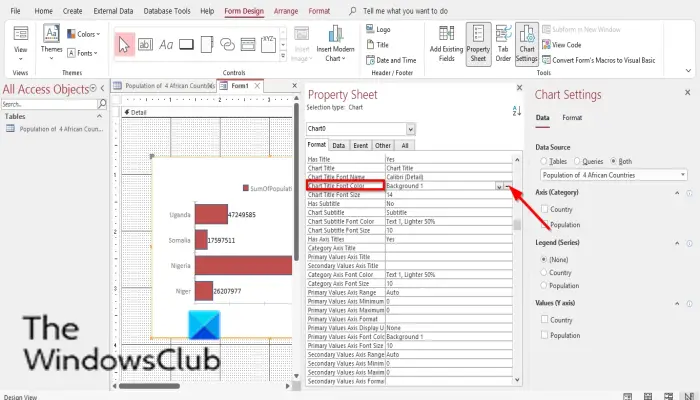Open the Chart0 object selector dropdown

410,129
